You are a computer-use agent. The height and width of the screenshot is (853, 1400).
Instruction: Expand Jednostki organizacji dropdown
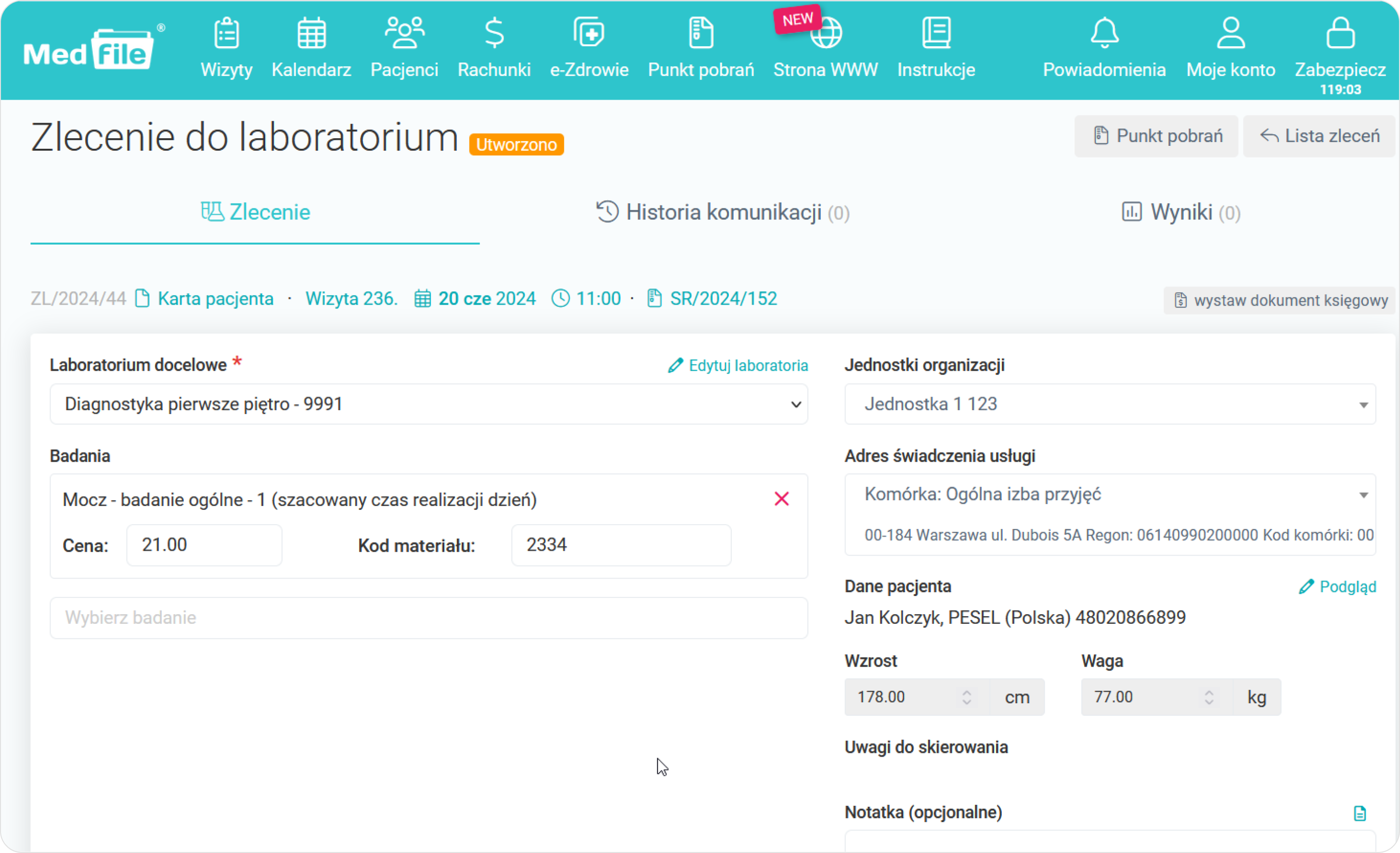(1109, 404)
